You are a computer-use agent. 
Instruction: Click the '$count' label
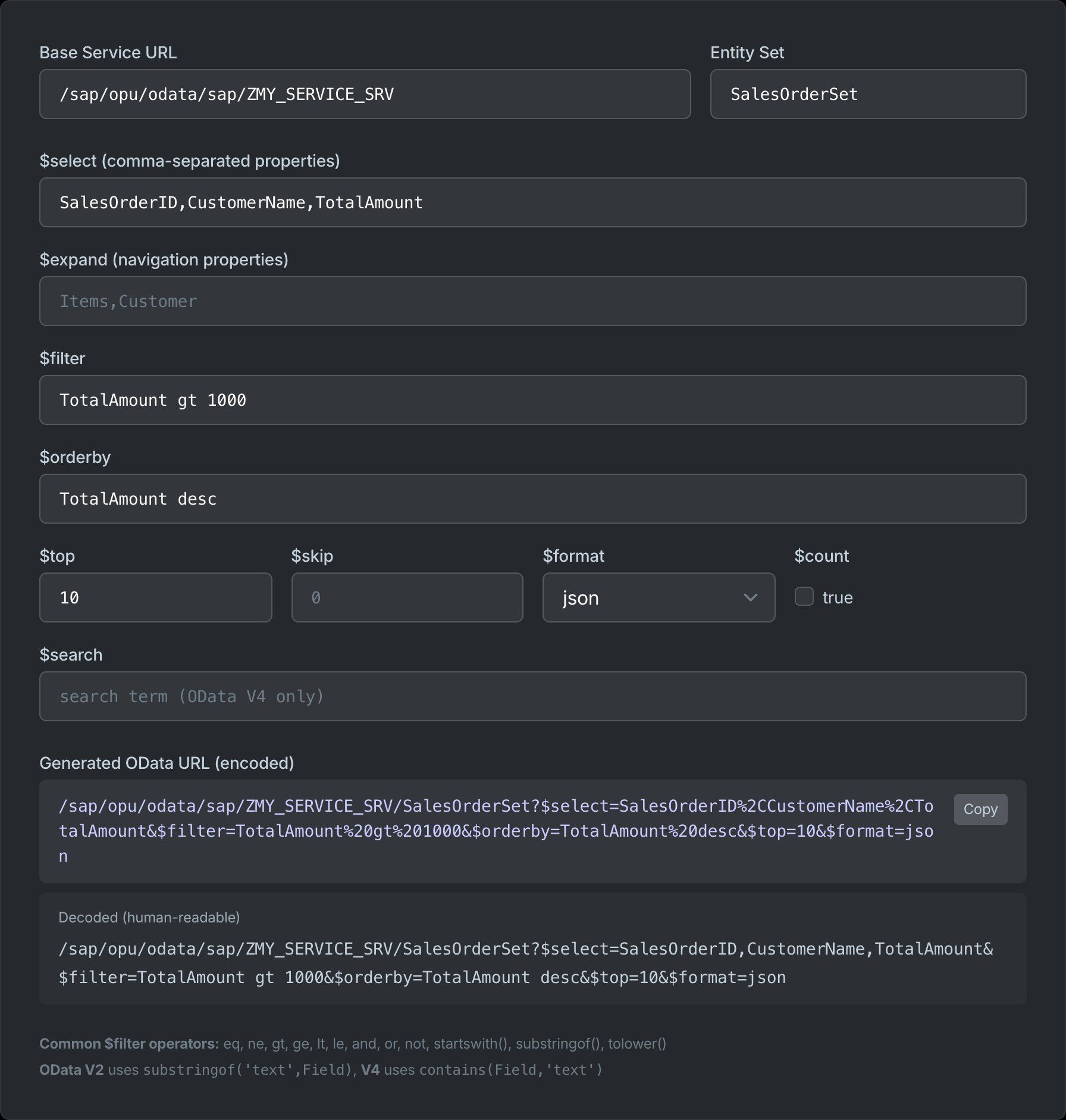(x=822, y=556)
